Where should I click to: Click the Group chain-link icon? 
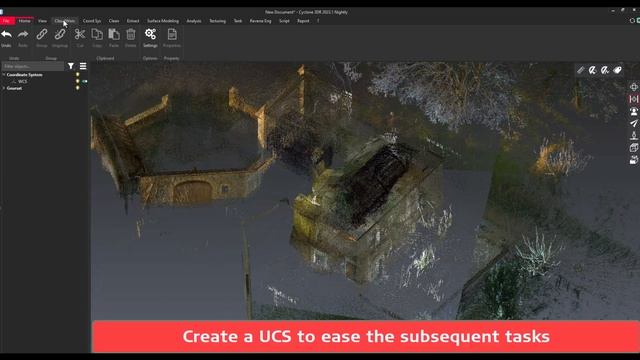[42, 34]
